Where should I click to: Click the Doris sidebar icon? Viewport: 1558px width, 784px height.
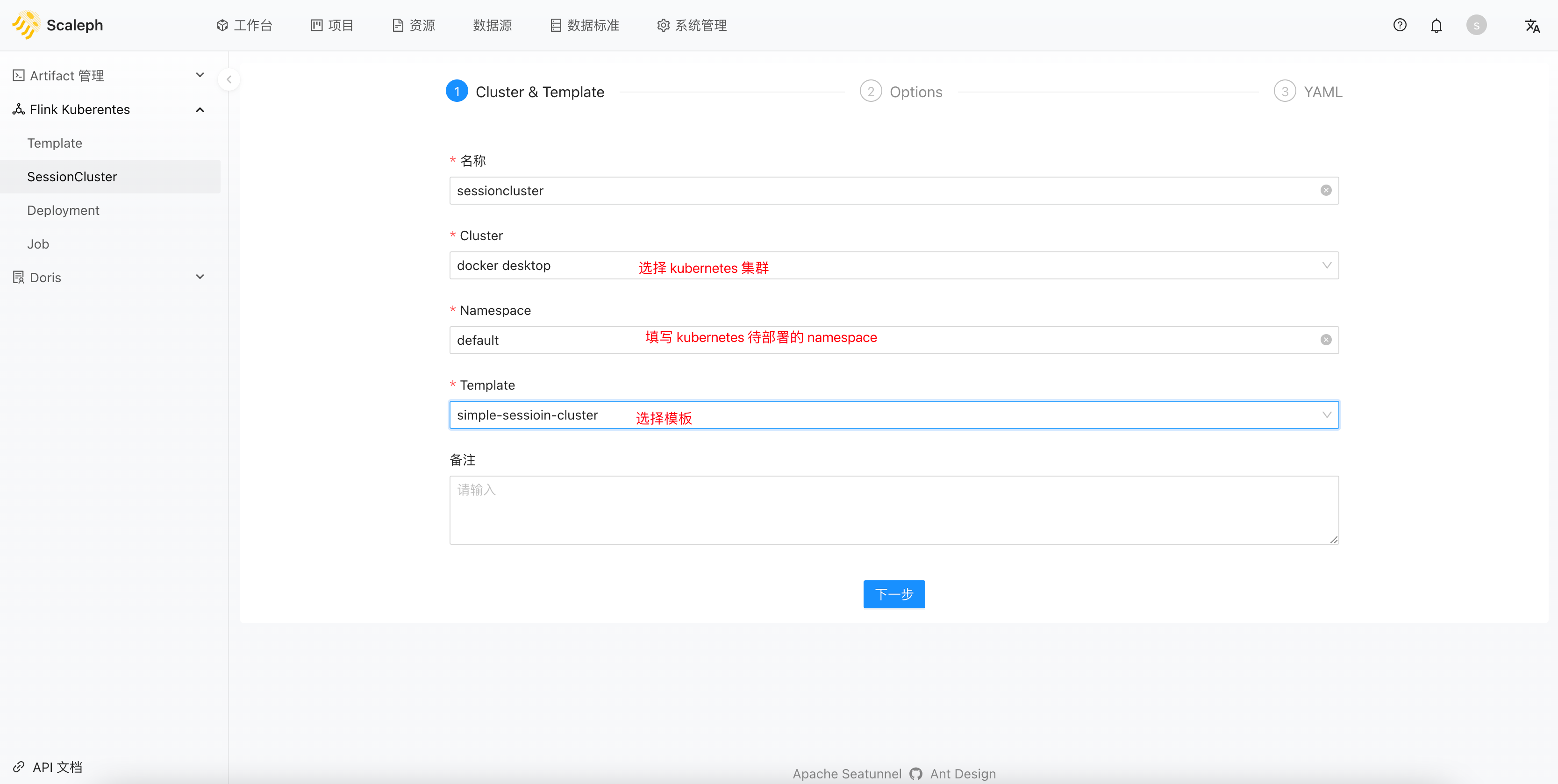pyautogui.click(x=18, y=277)
